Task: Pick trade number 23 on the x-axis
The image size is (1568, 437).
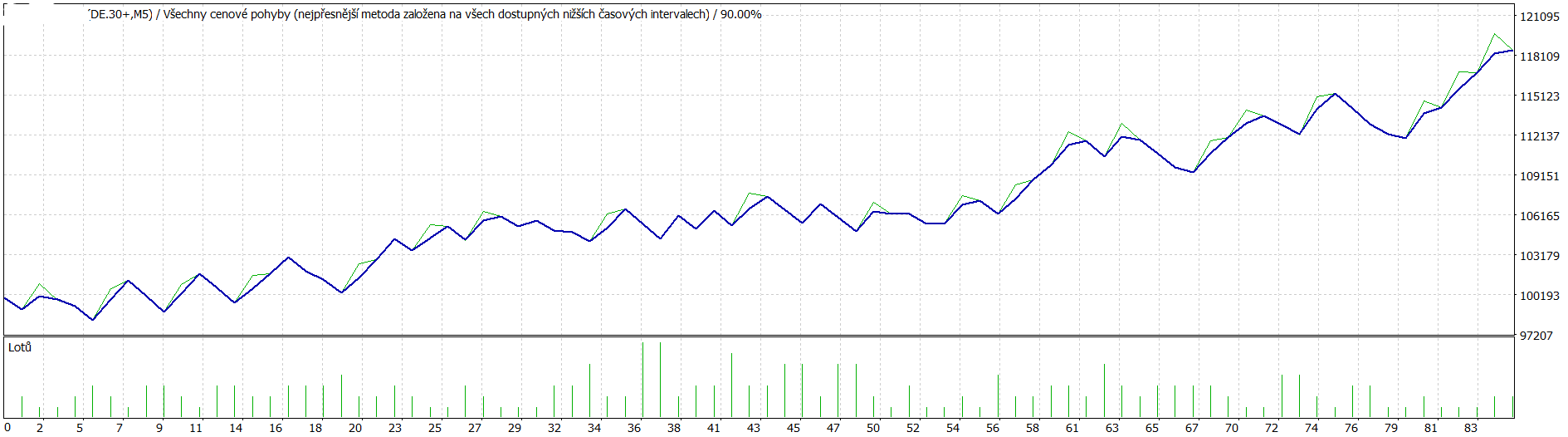Action: pos(395,428)
